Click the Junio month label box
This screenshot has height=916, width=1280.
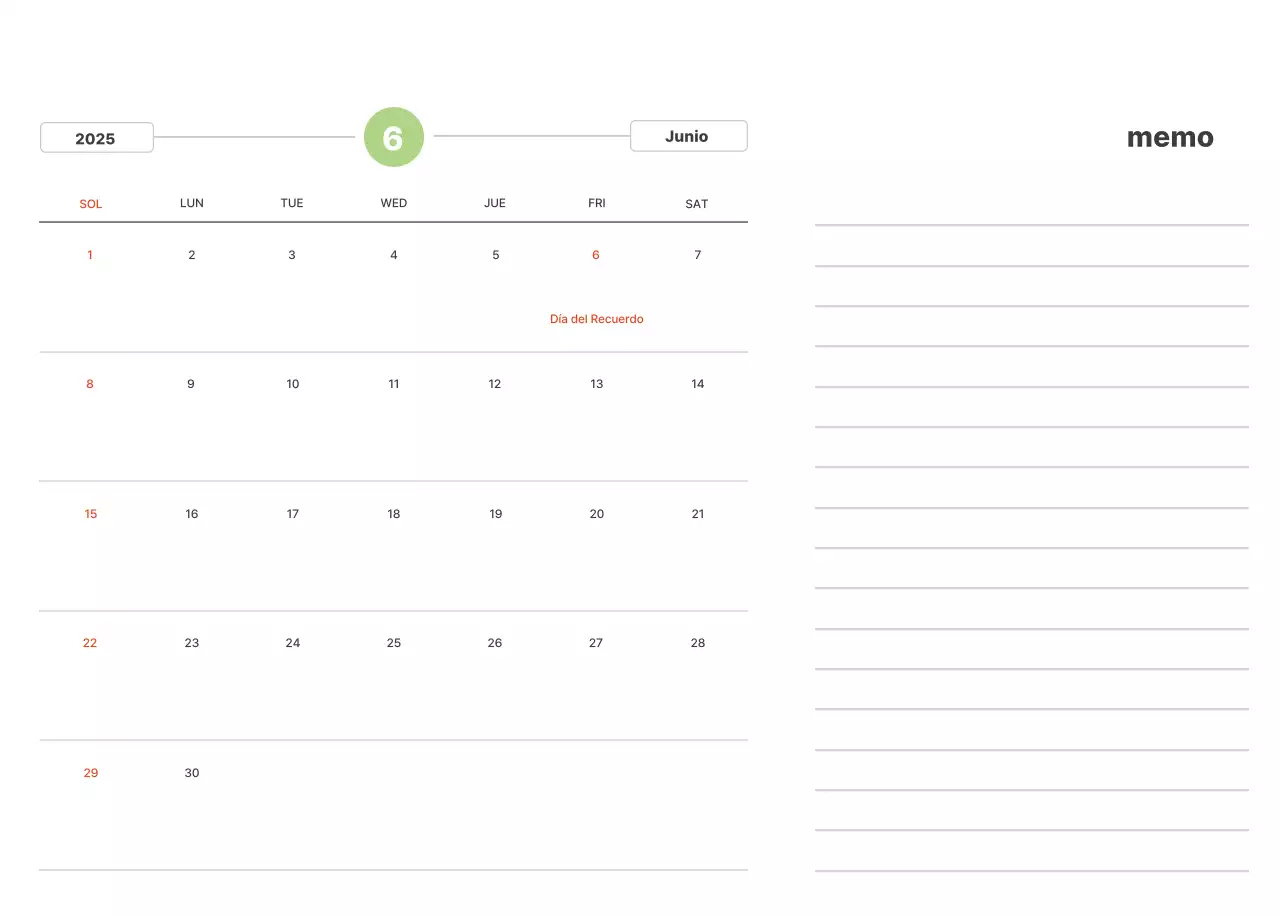pyautogui.click(x=688, y=136)
